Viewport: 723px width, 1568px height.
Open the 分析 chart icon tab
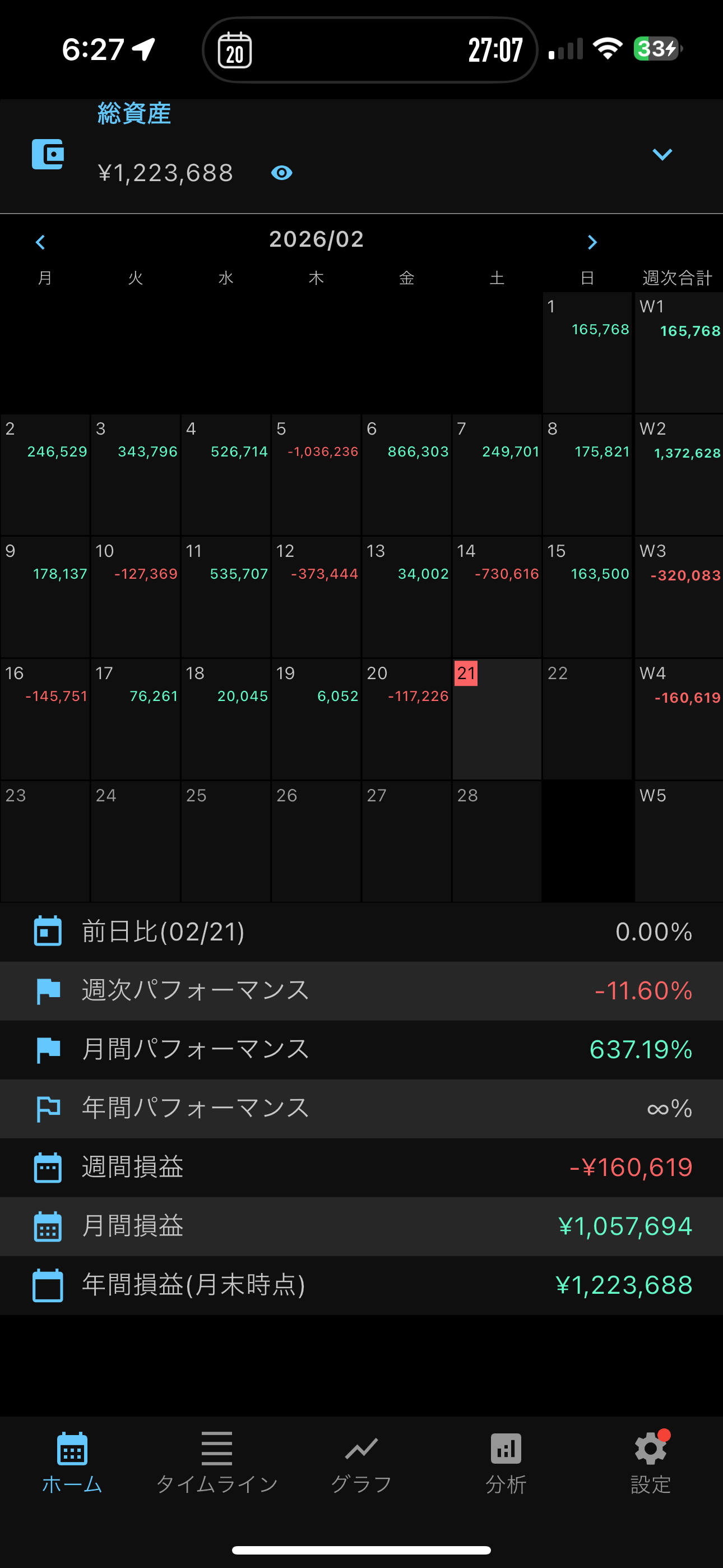point(506,1462)
